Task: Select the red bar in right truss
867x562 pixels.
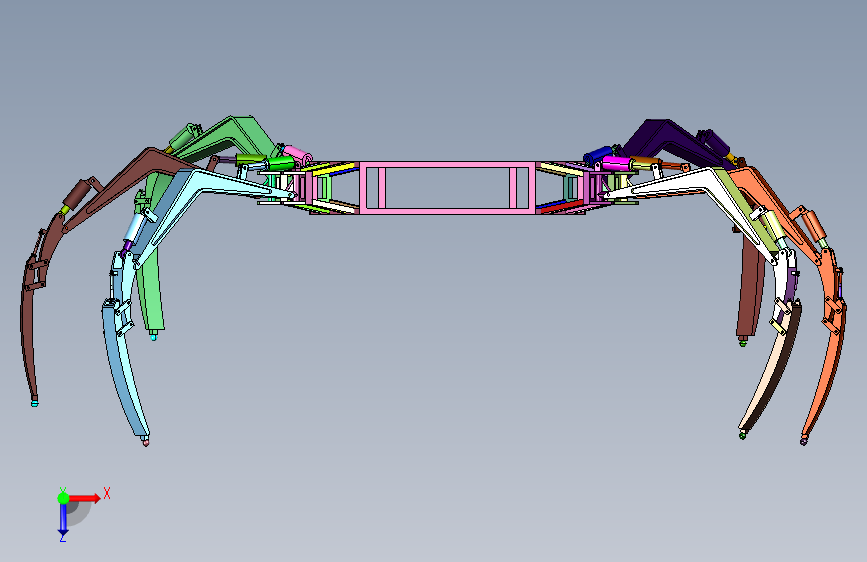Action: click(560, 207)
